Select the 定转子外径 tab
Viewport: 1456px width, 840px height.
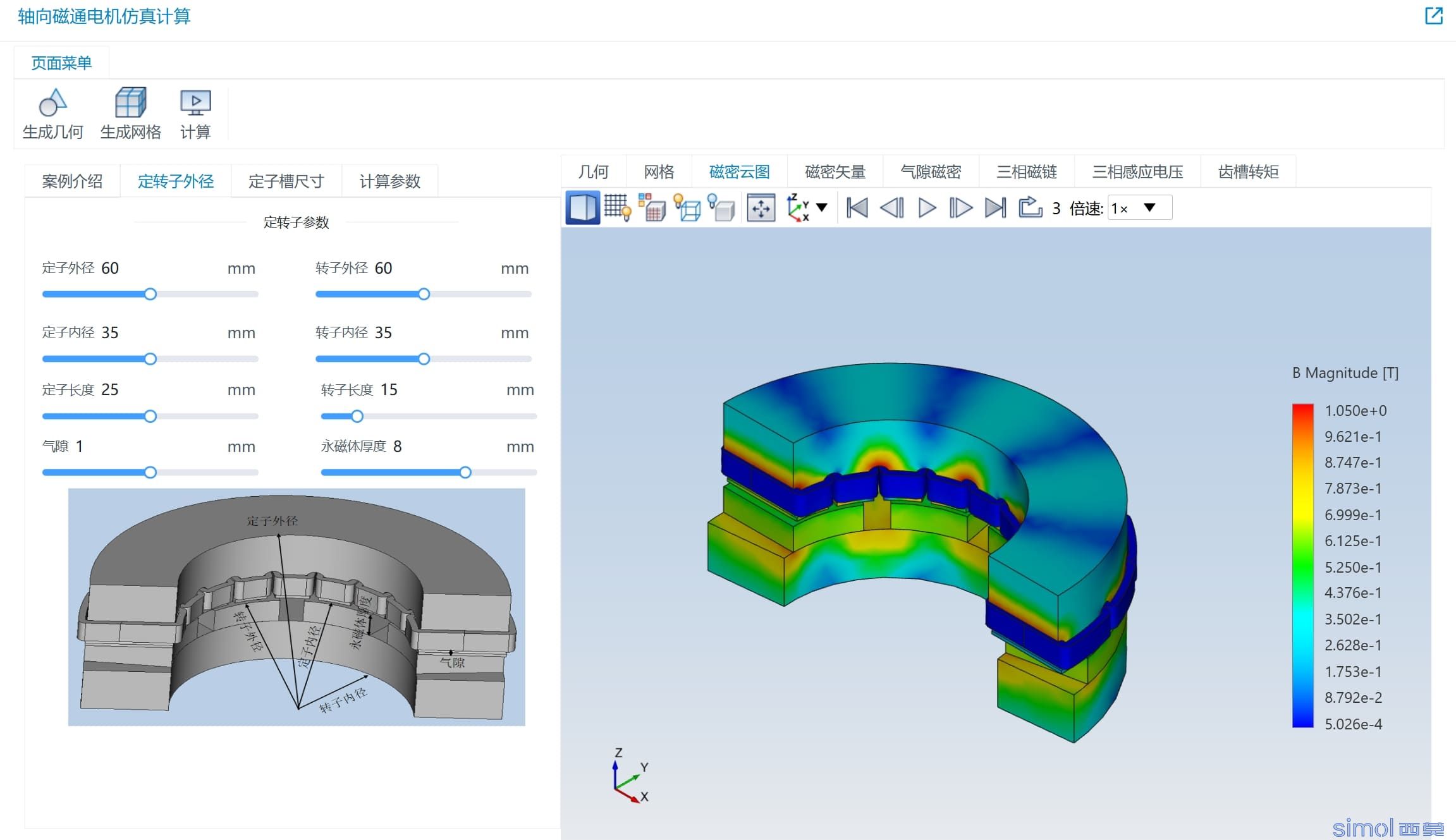176,181
